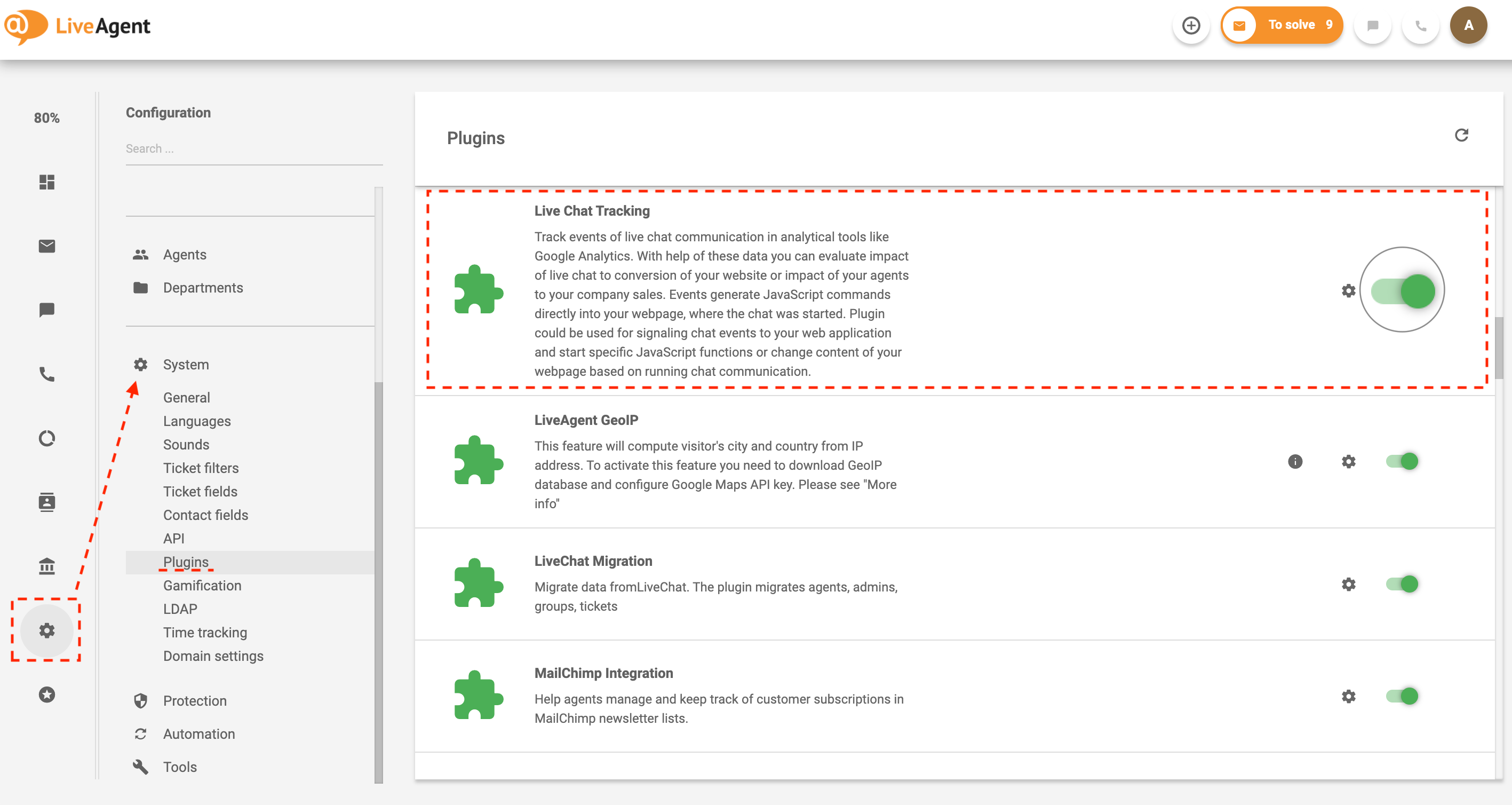Click the configuration Search field

(x=253, y=148)
